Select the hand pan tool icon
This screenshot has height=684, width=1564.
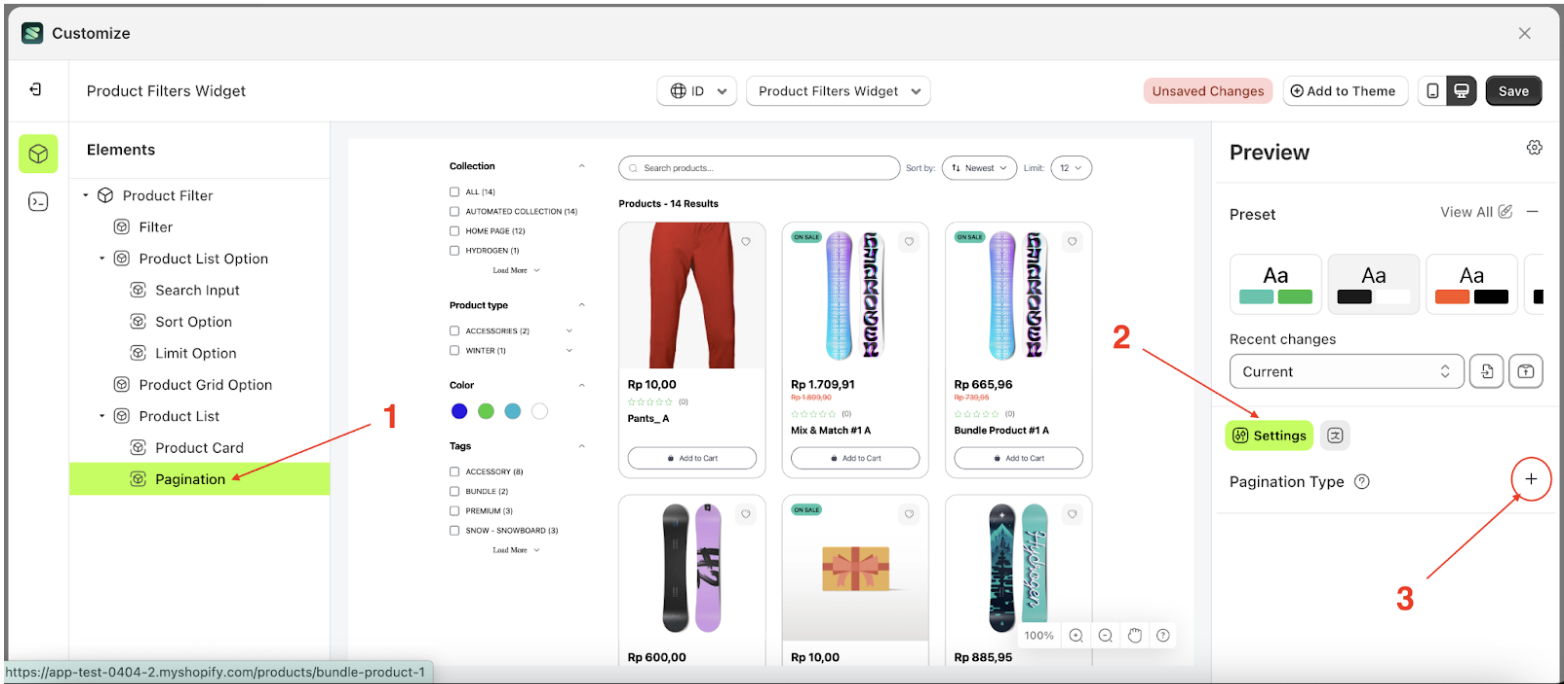[x=1134, y=635]
